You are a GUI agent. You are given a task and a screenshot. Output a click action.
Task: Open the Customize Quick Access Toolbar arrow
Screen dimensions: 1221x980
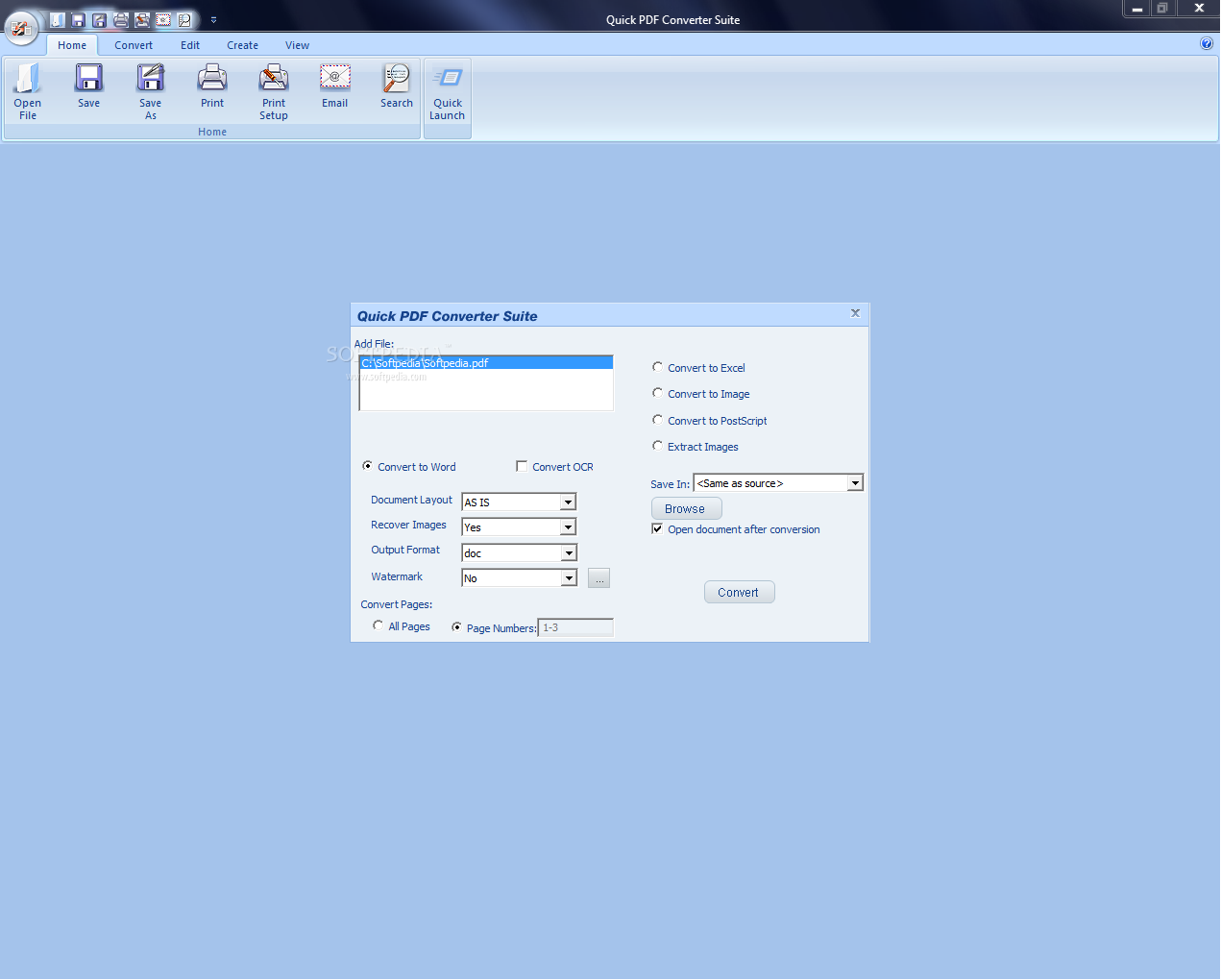[x=213, y=19]
